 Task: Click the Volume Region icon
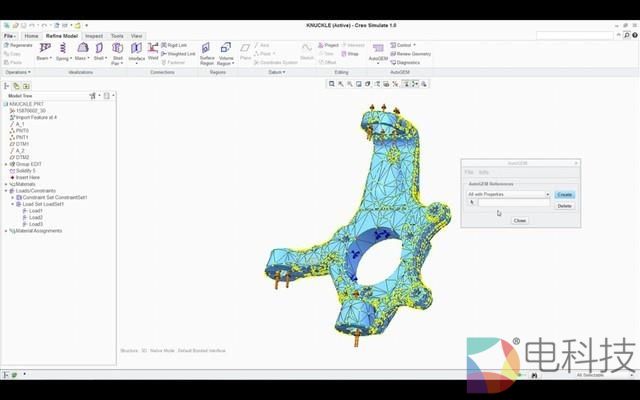point(225,48)
